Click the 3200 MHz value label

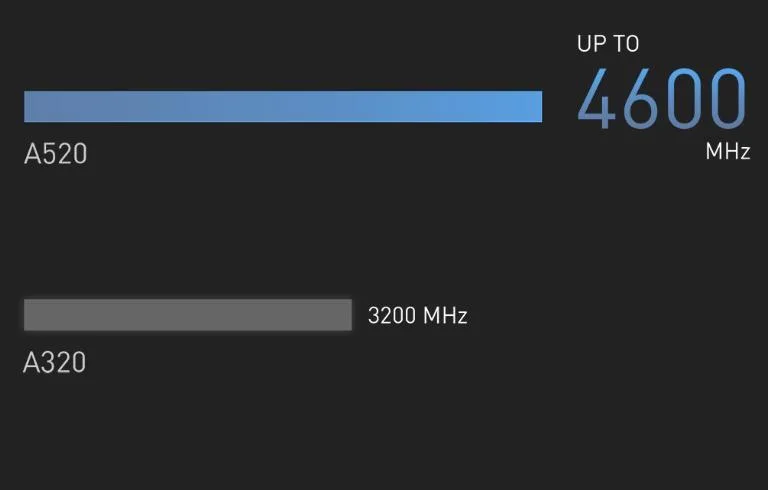coord(418,316)
